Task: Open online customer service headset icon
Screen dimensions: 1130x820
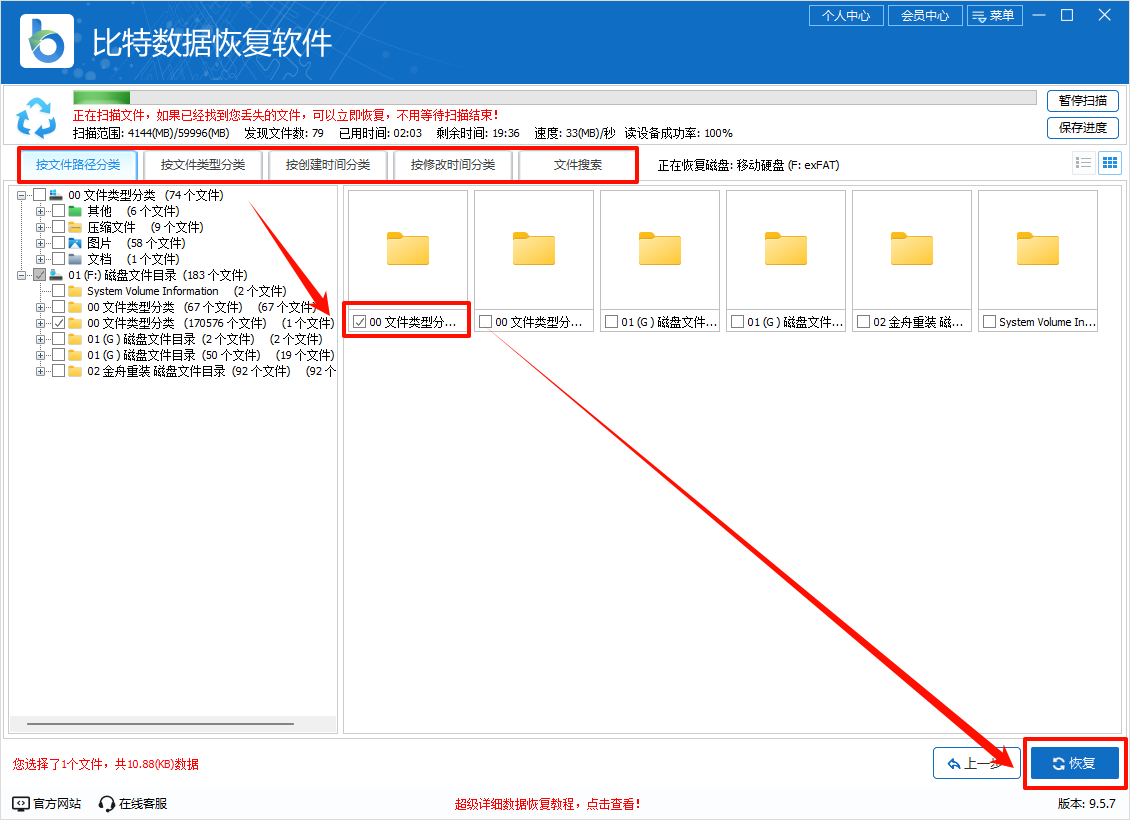Action: (x=107, y=803)
